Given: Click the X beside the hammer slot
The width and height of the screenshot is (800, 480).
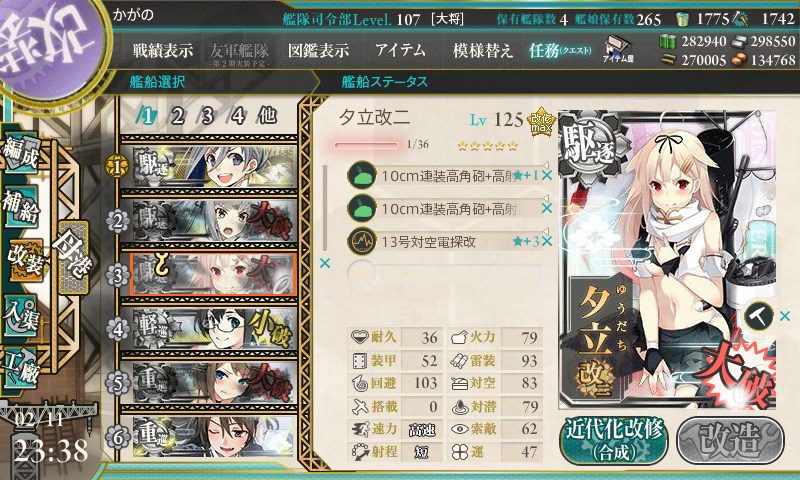Looking at the screenshot, I should click(x=785, y=316).
